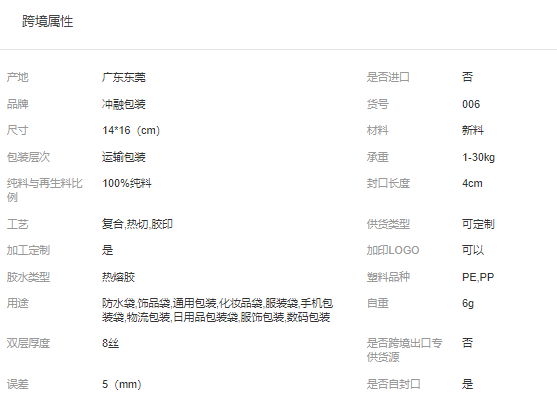Viewport: 557px width, 397px height.
Task: Click the 封口长度 label
Action: click(388, 183)
